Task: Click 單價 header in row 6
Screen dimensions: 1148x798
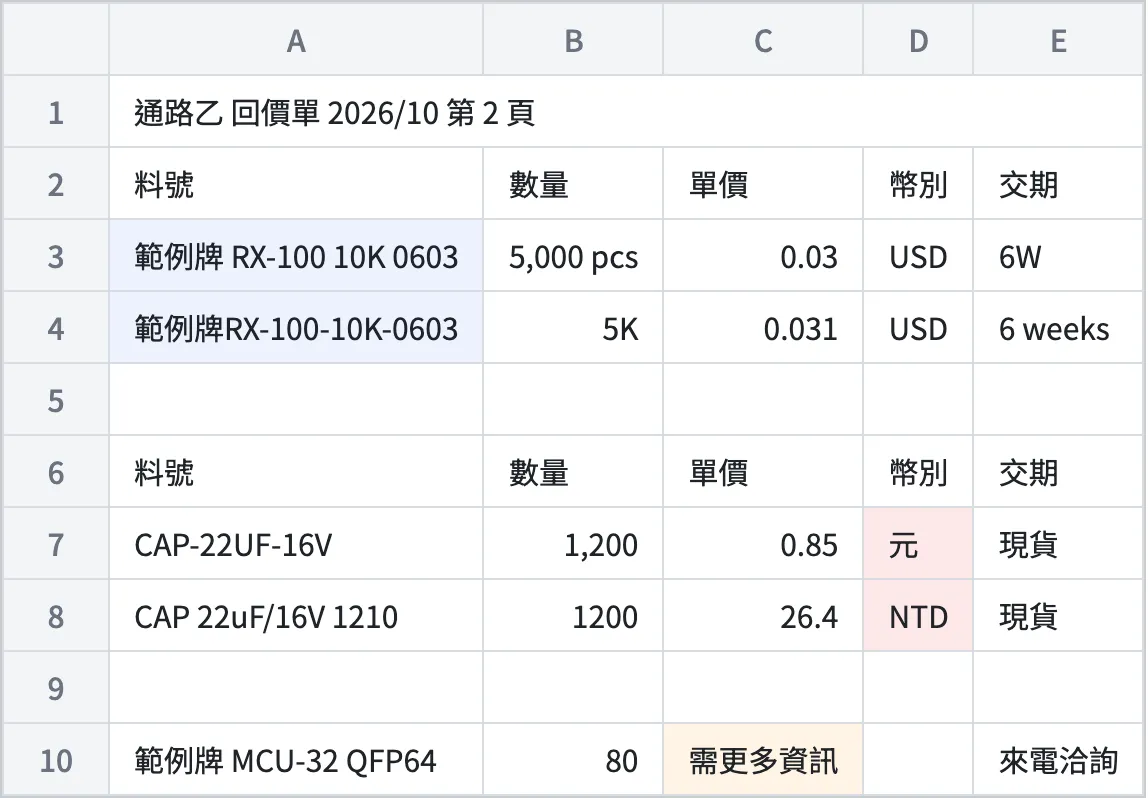Action: tap(763, 471)
